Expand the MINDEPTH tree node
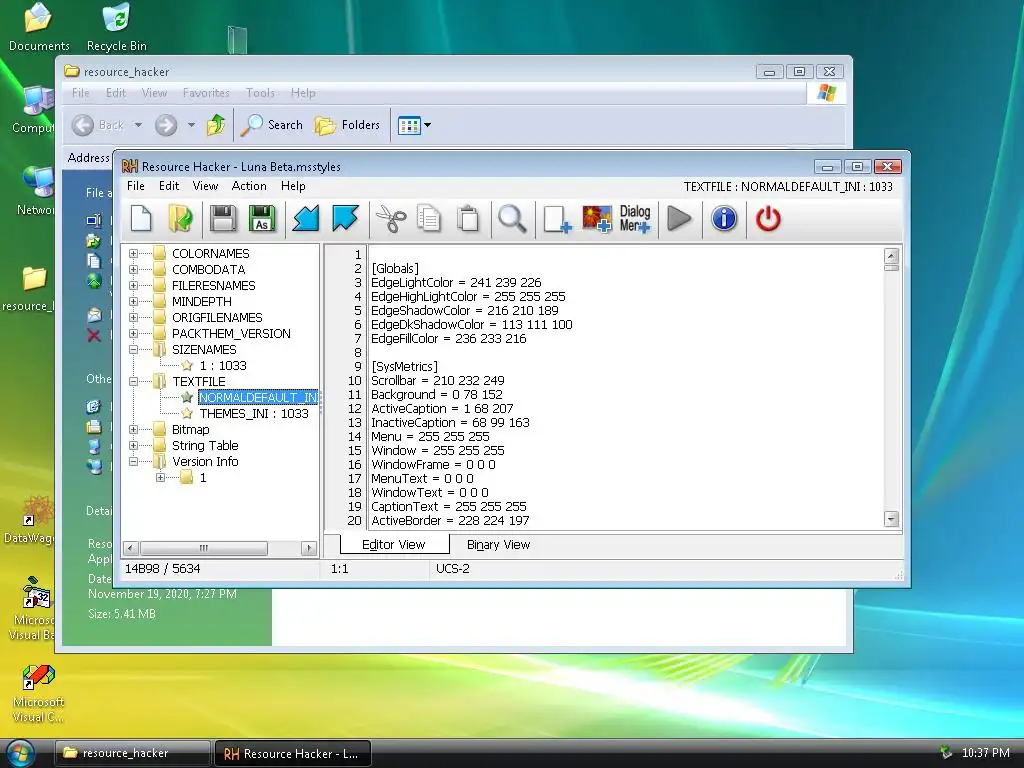1024x768 pixels. [x=133, y=302]
